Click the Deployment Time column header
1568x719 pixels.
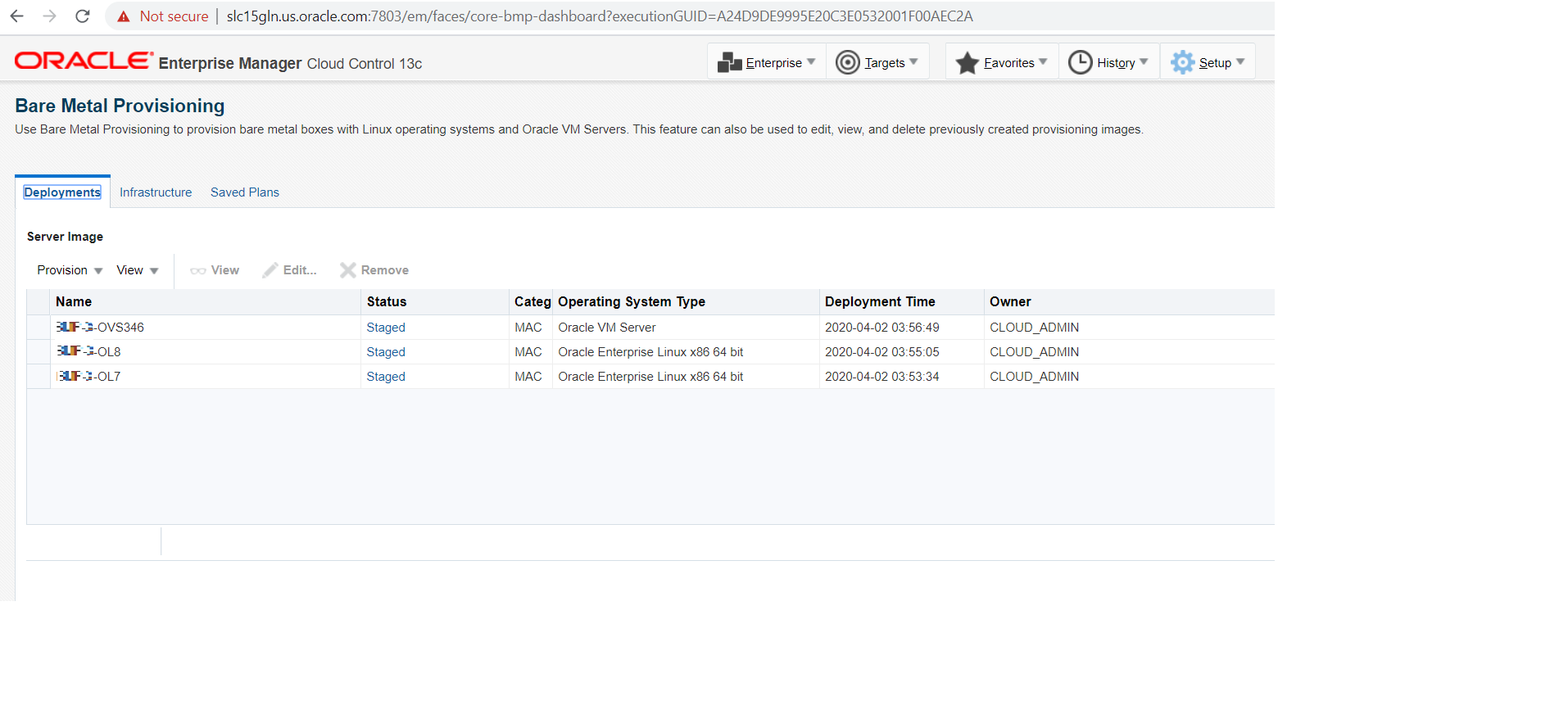[x=902, y=302]
